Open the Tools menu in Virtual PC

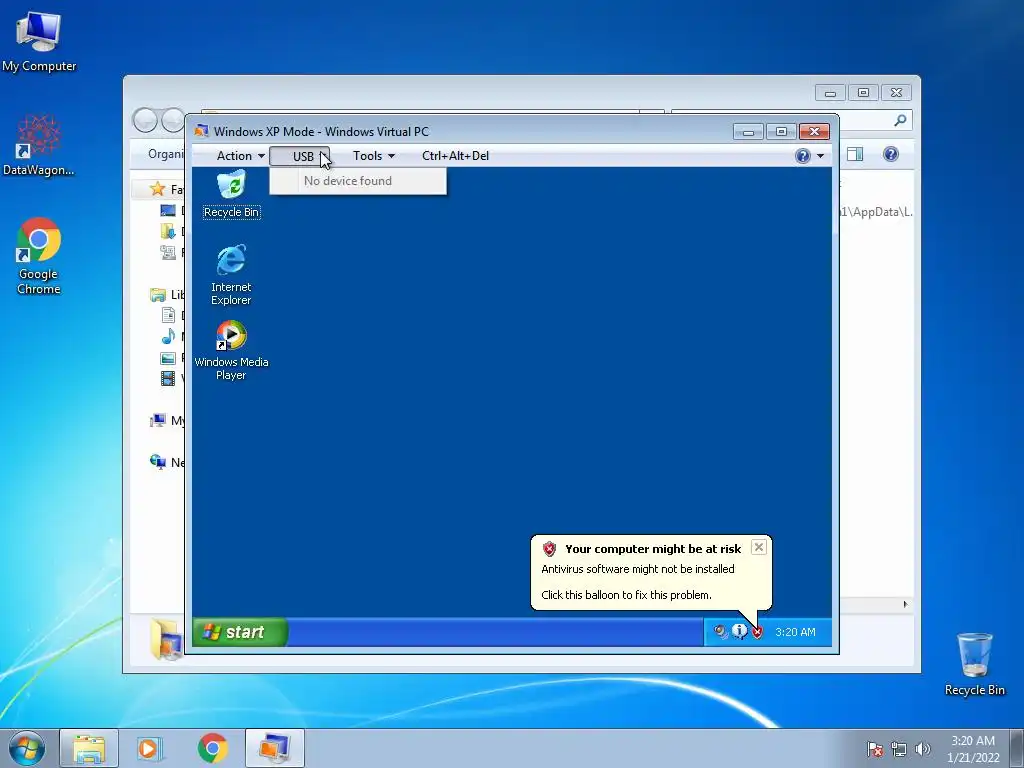374,155
